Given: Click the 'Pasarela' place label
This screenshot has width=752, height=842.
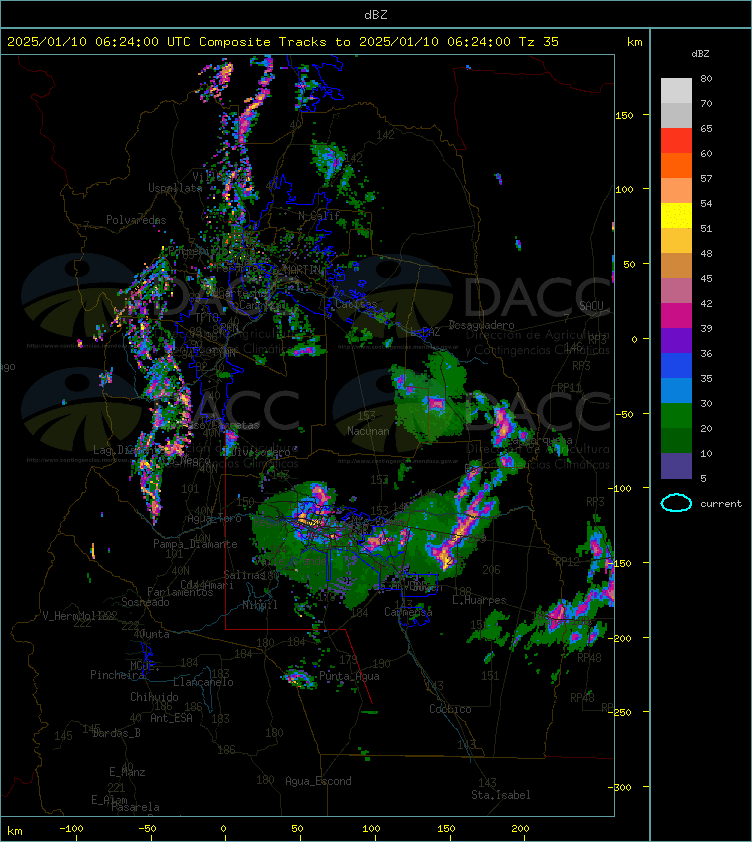Looking at the screenshot, I should 135,807.
